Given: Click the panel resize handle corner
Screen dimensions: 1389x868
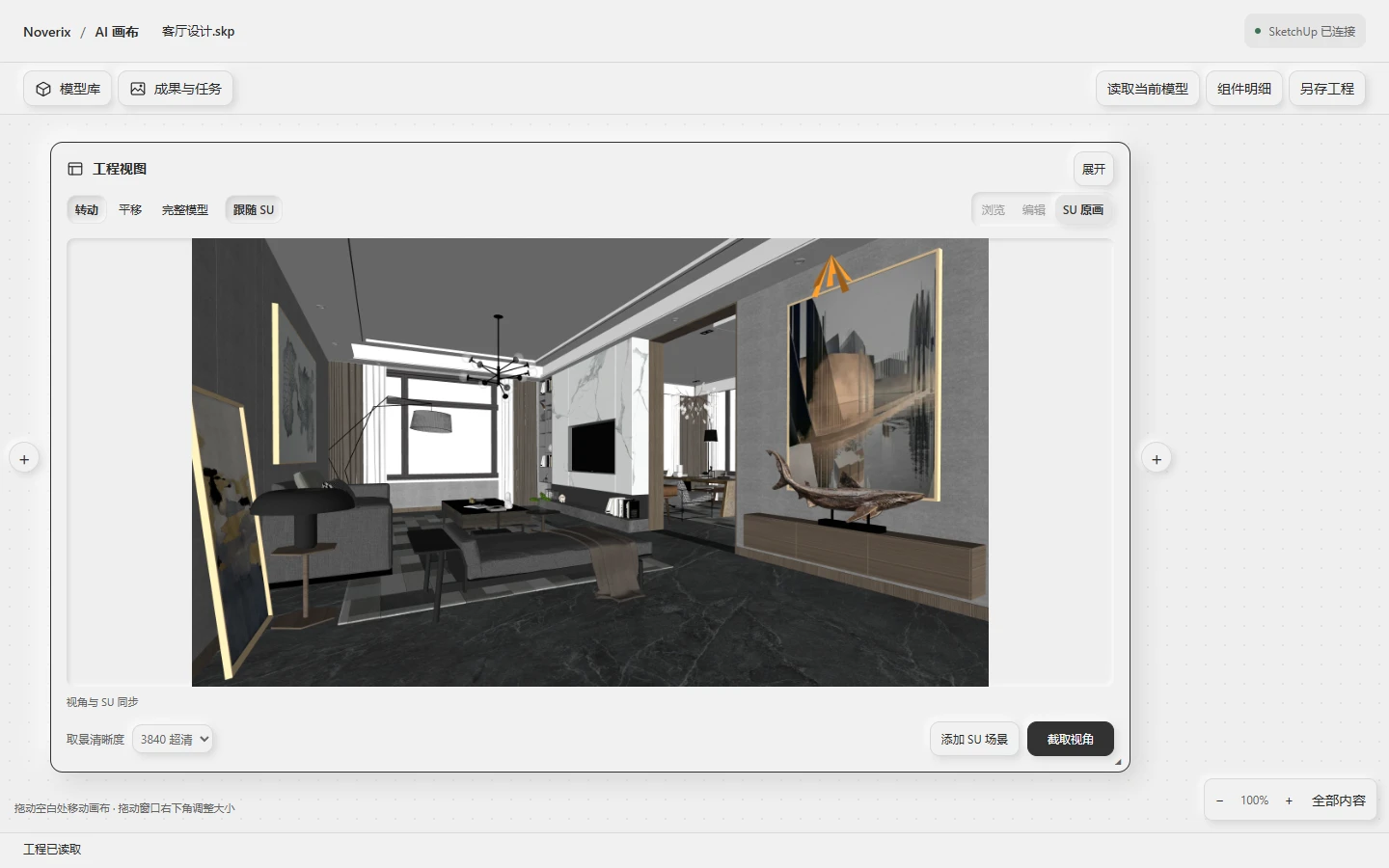Looking at the screenshot, I should click(1118, 762).
